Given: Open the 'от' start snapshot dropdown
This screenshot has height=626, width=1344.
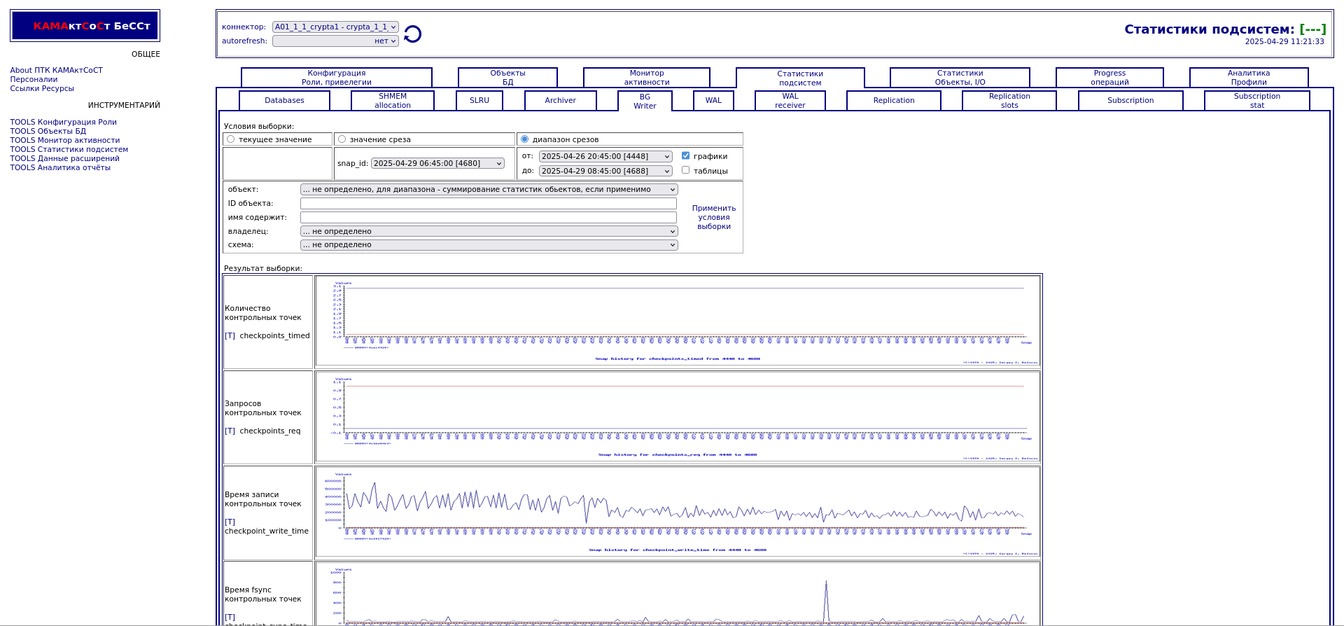Looking at the screenshot, I should point(605,156).
